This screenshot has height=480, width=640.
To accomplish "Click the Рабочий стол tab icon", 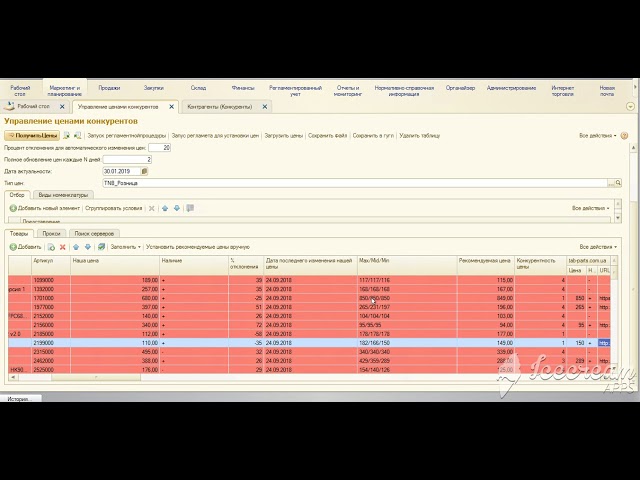I will point(9,106).
